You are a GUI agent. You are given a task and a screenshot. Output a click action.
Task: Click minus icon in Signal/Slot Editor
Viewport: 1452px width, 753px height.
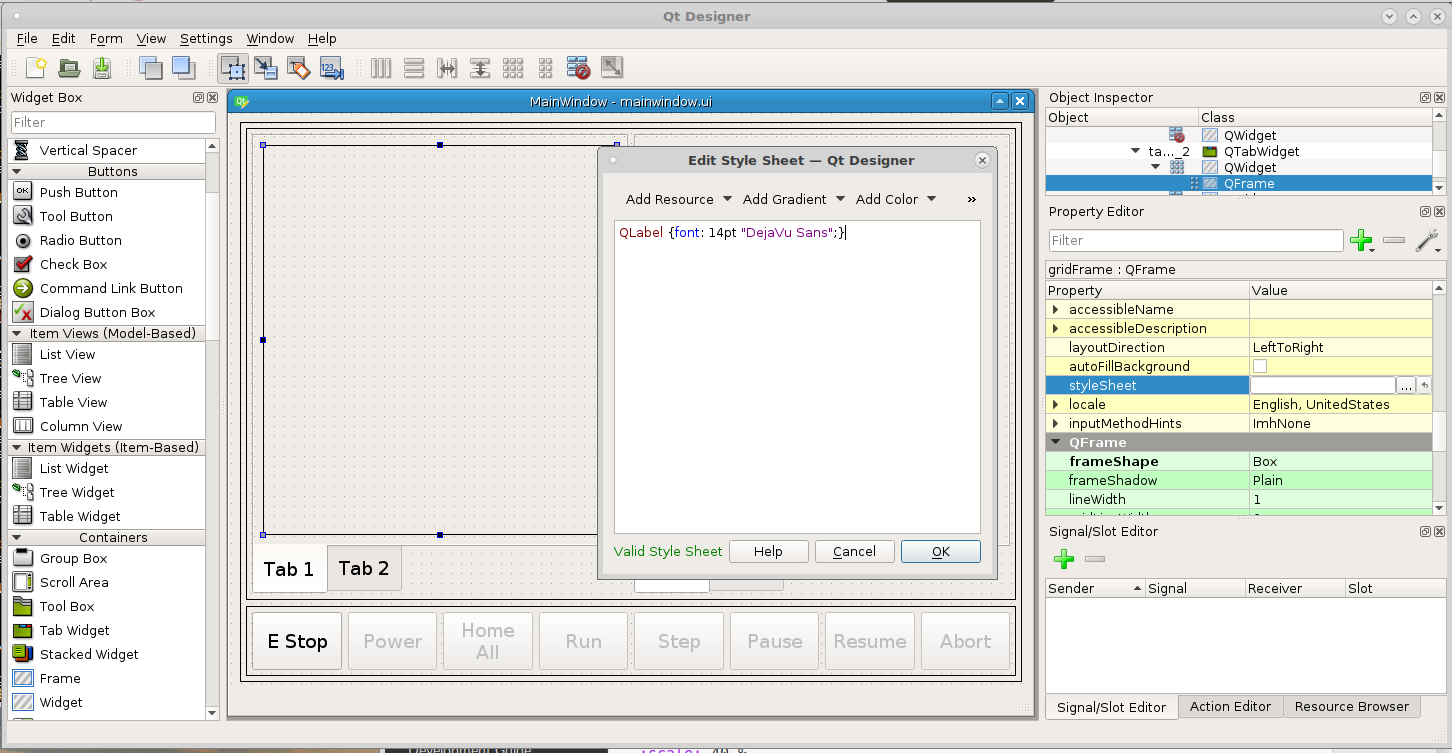(x=1095, y=560)
